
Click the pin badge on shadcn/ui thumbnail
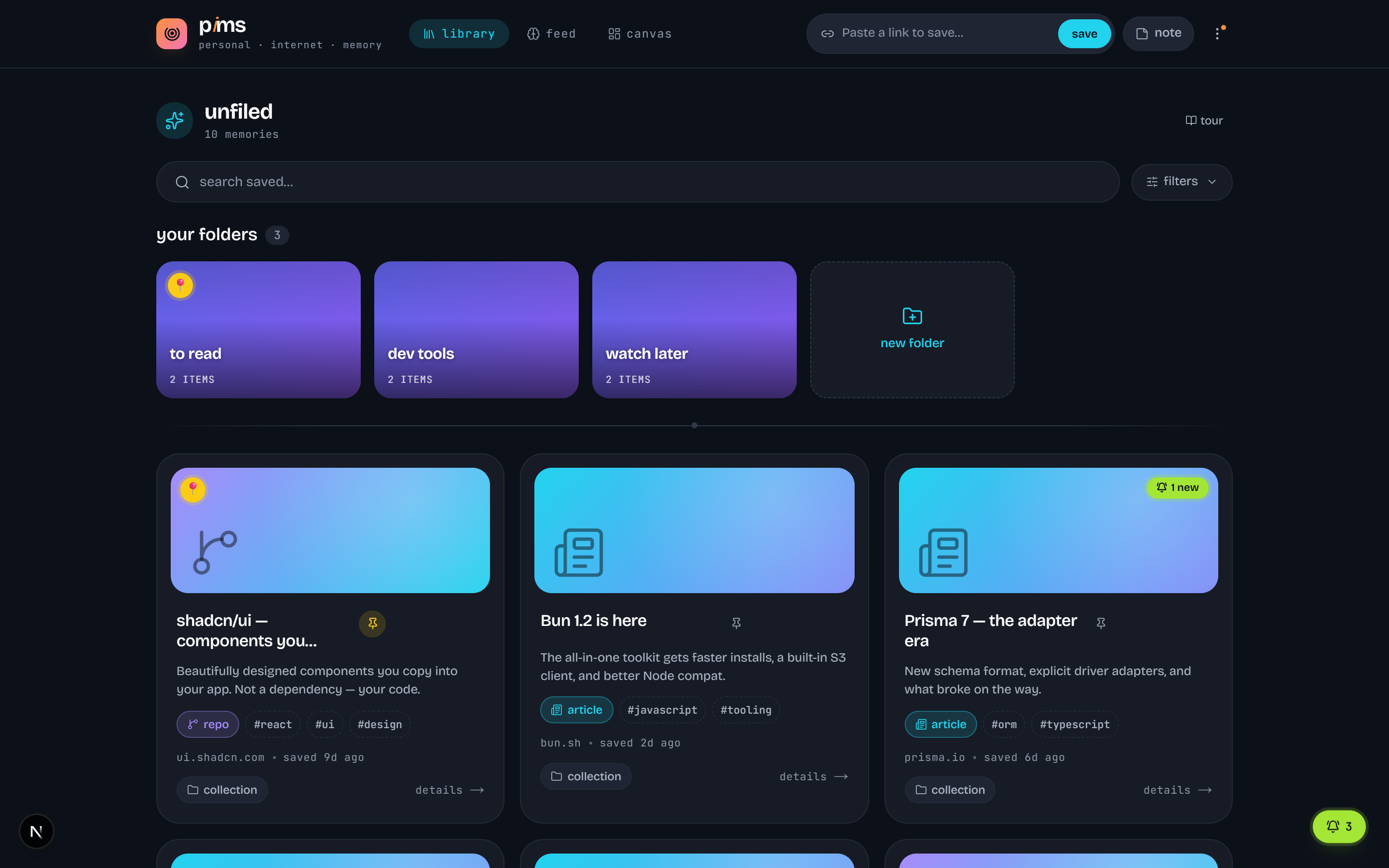pyautogui.click(x=193, y=489)
